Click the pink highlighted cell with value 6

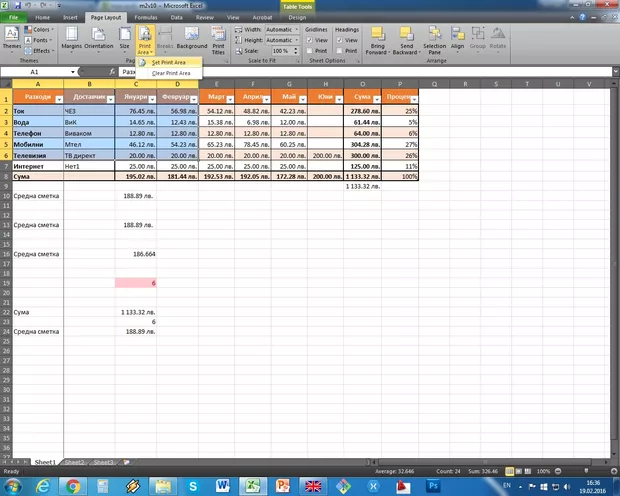(x=136, y=284)
